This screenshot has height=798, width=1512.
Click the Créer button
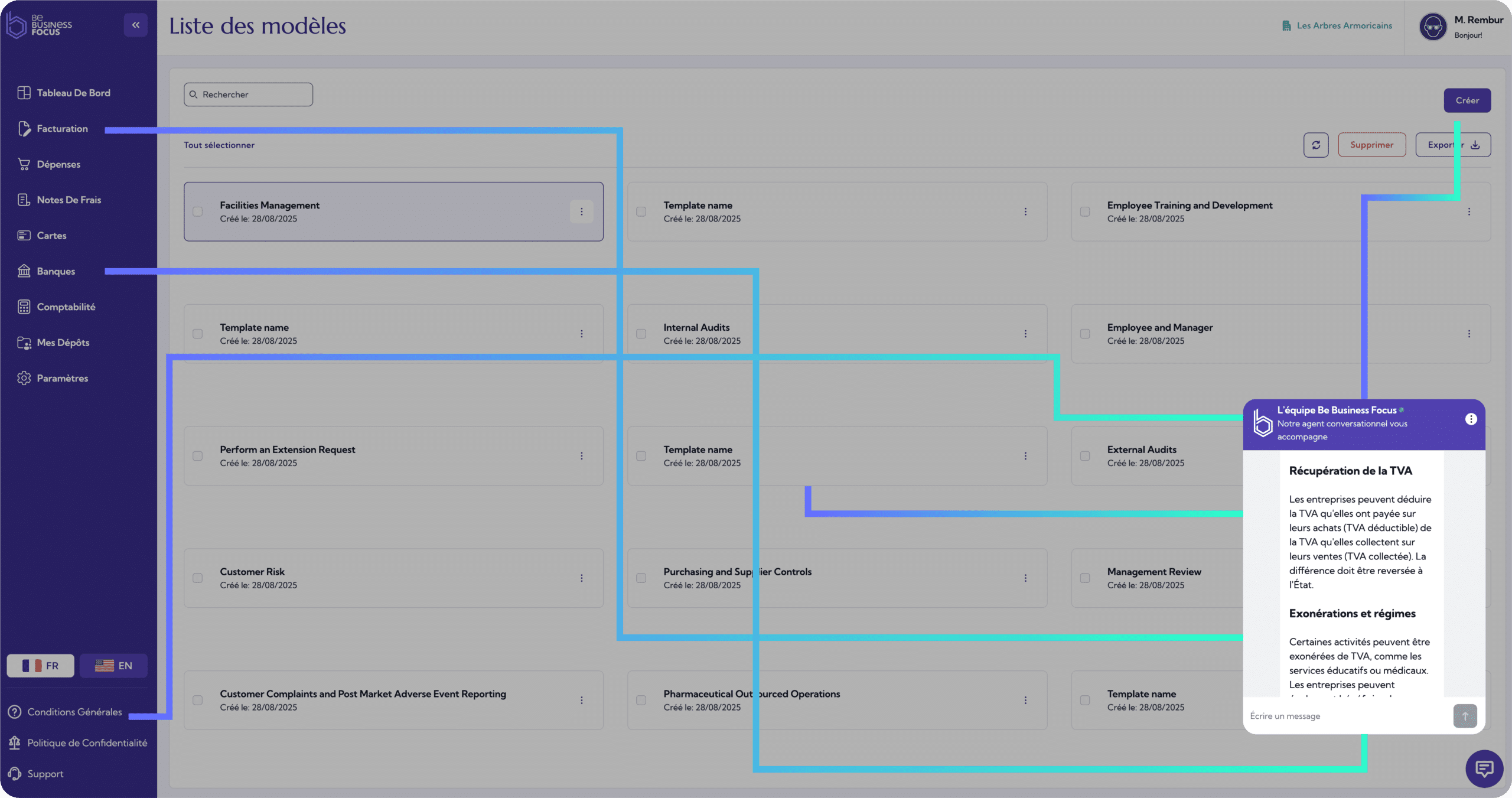point(1467,100)
